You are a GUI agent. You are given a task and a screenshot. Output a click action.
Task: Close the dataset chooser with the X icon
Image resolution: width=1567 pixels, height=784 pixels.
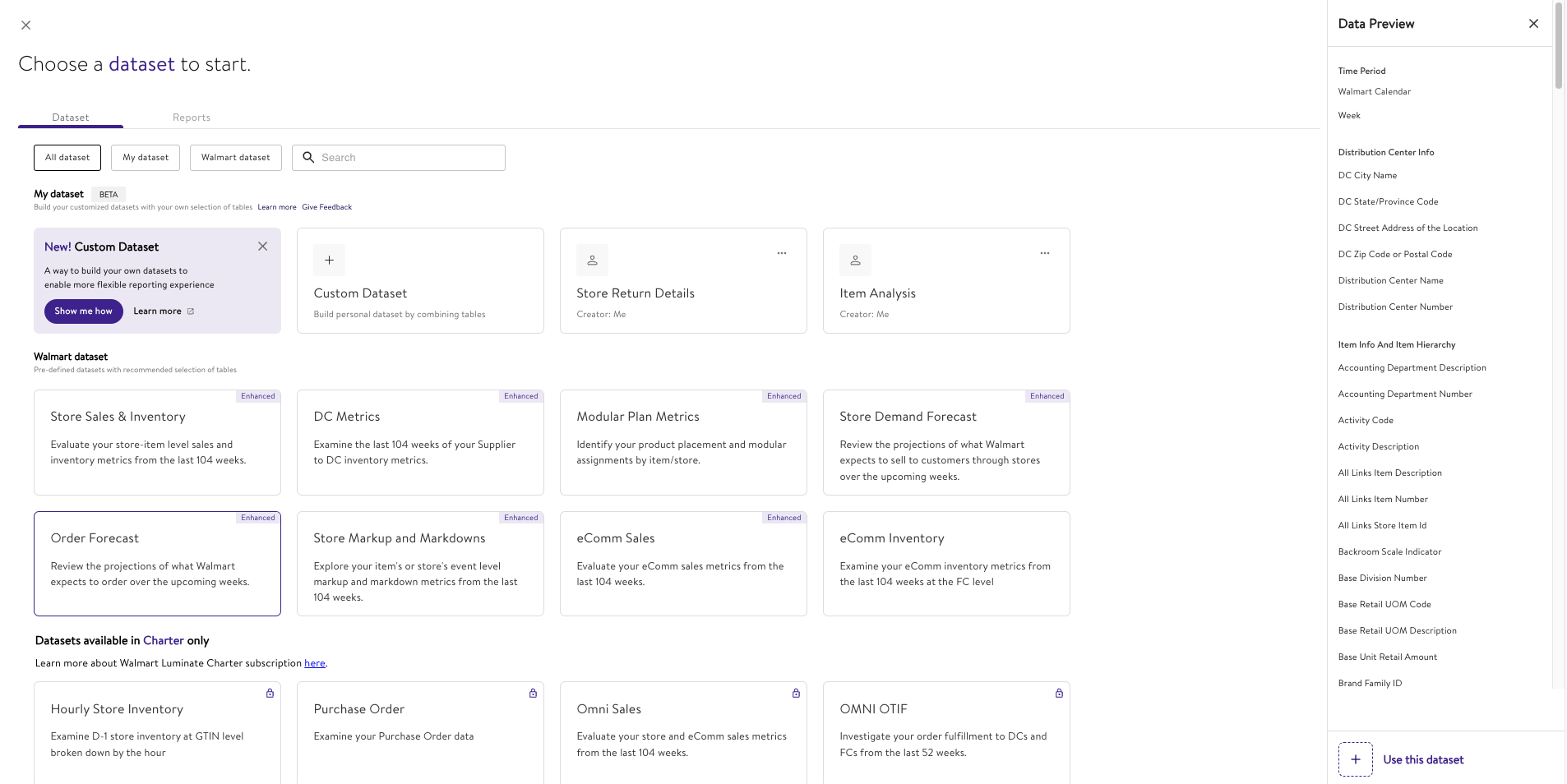pyautogui.click(x=26, y=25)
